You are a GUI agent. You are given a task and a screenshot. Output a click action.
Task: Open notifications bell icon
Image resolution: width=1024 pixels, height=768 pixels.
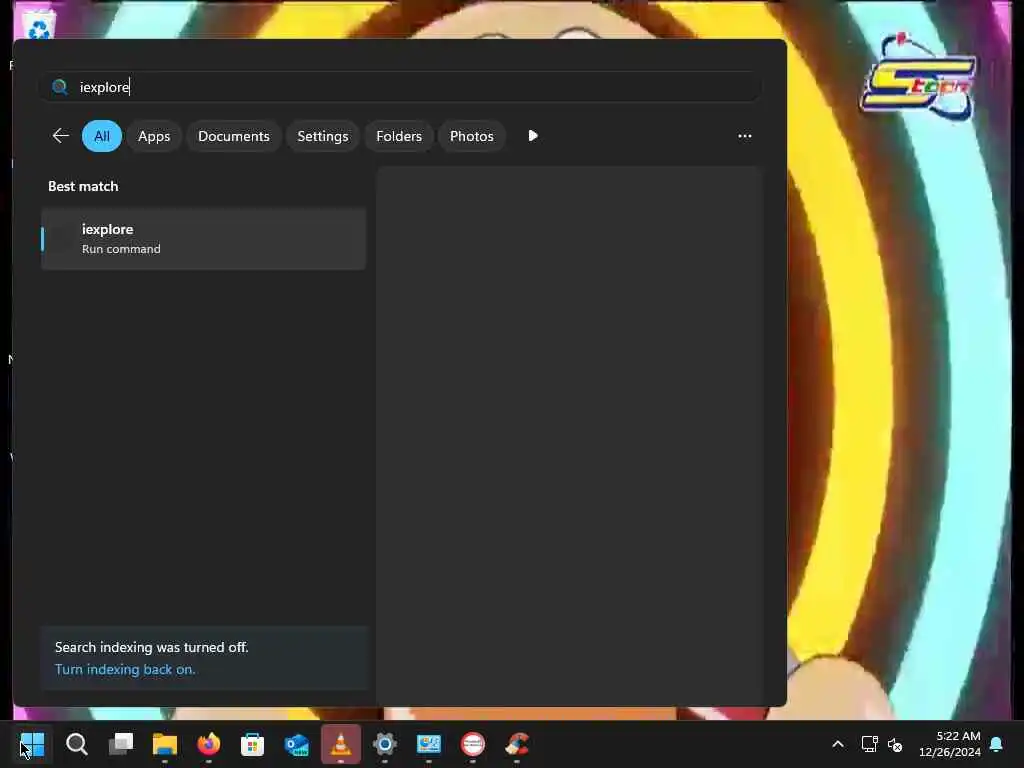coord(997,744)
